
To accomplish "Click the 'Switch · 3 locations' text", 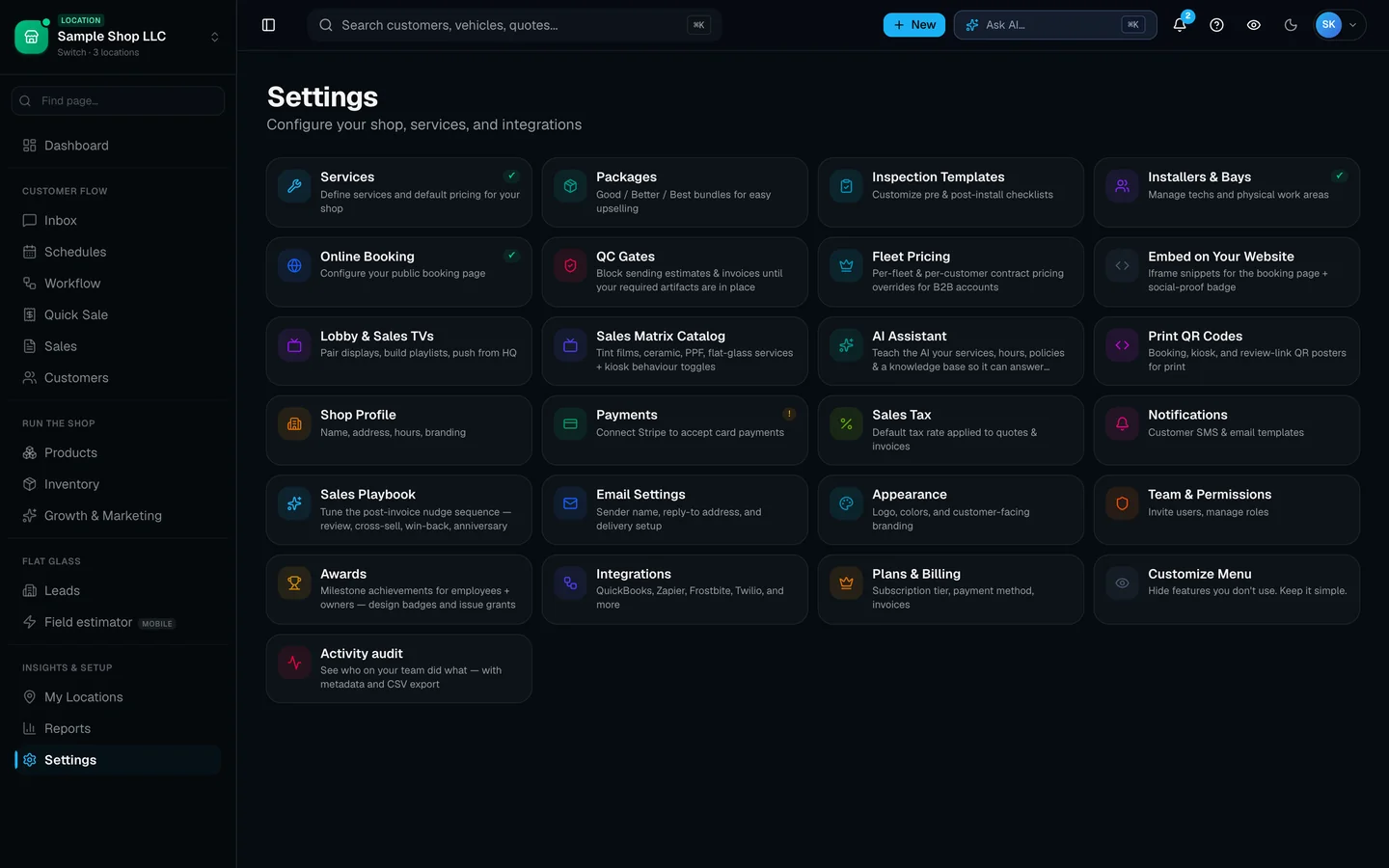I will coord(97,53).
